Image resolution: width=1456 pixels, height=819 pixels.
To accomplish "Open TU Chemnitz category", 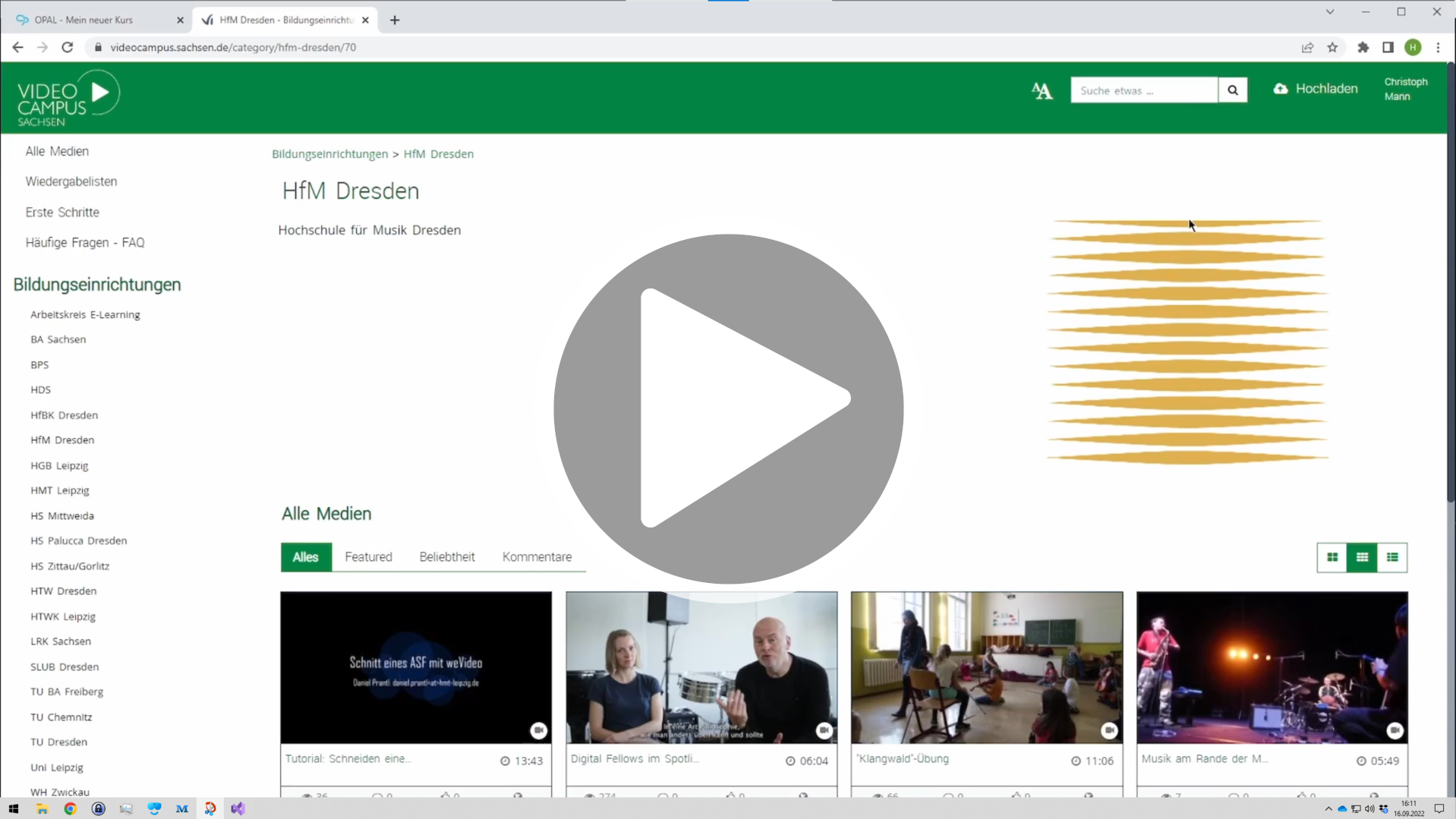I will coord(61,717).
